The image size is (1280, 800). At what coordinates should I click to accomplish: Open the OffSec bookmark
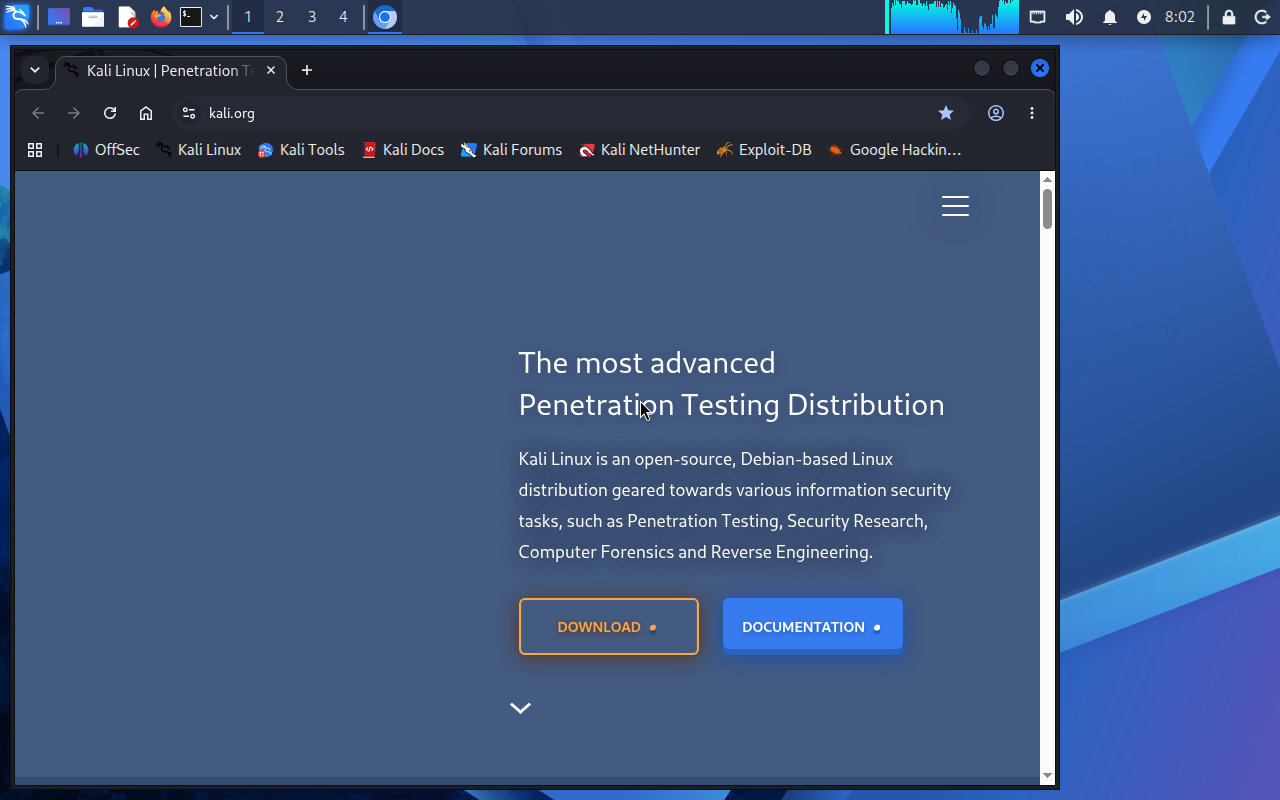point(106,150)
